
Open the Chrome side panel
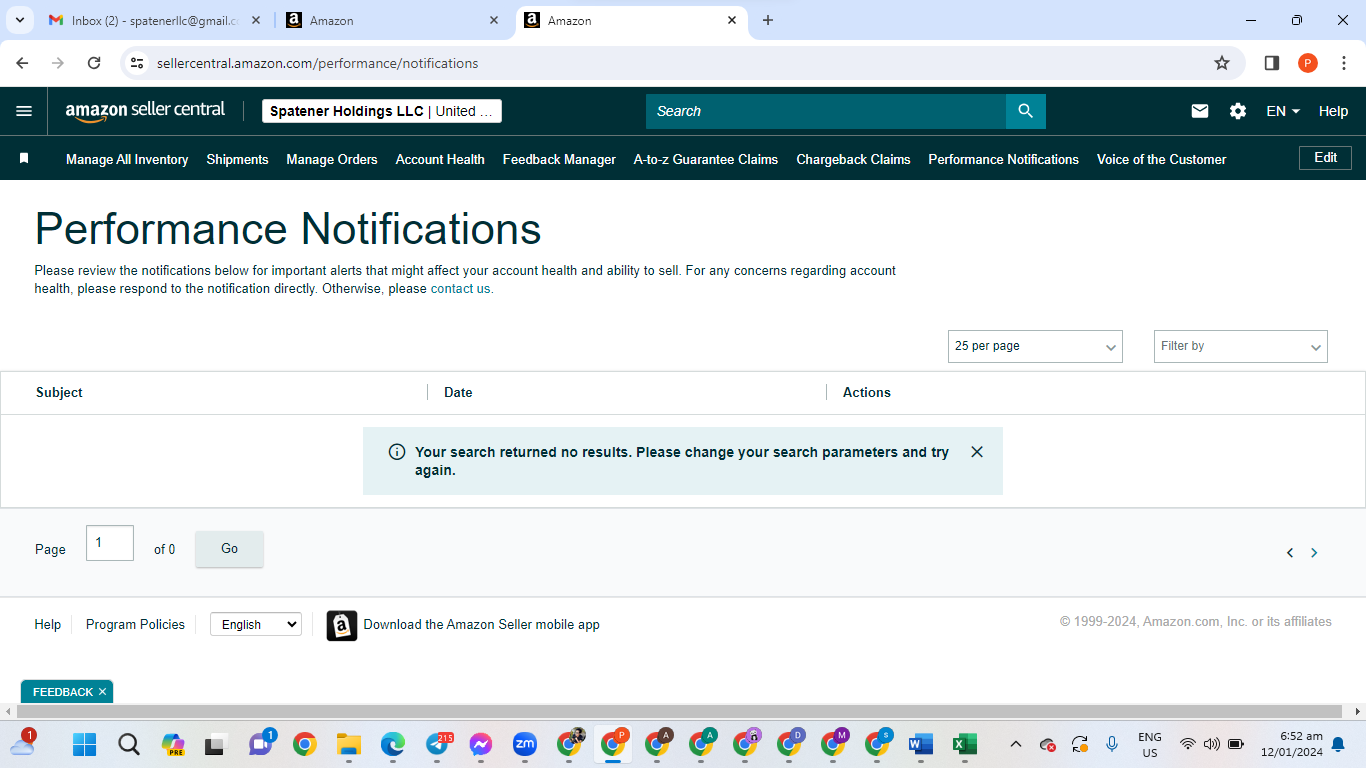[1272, 63]
